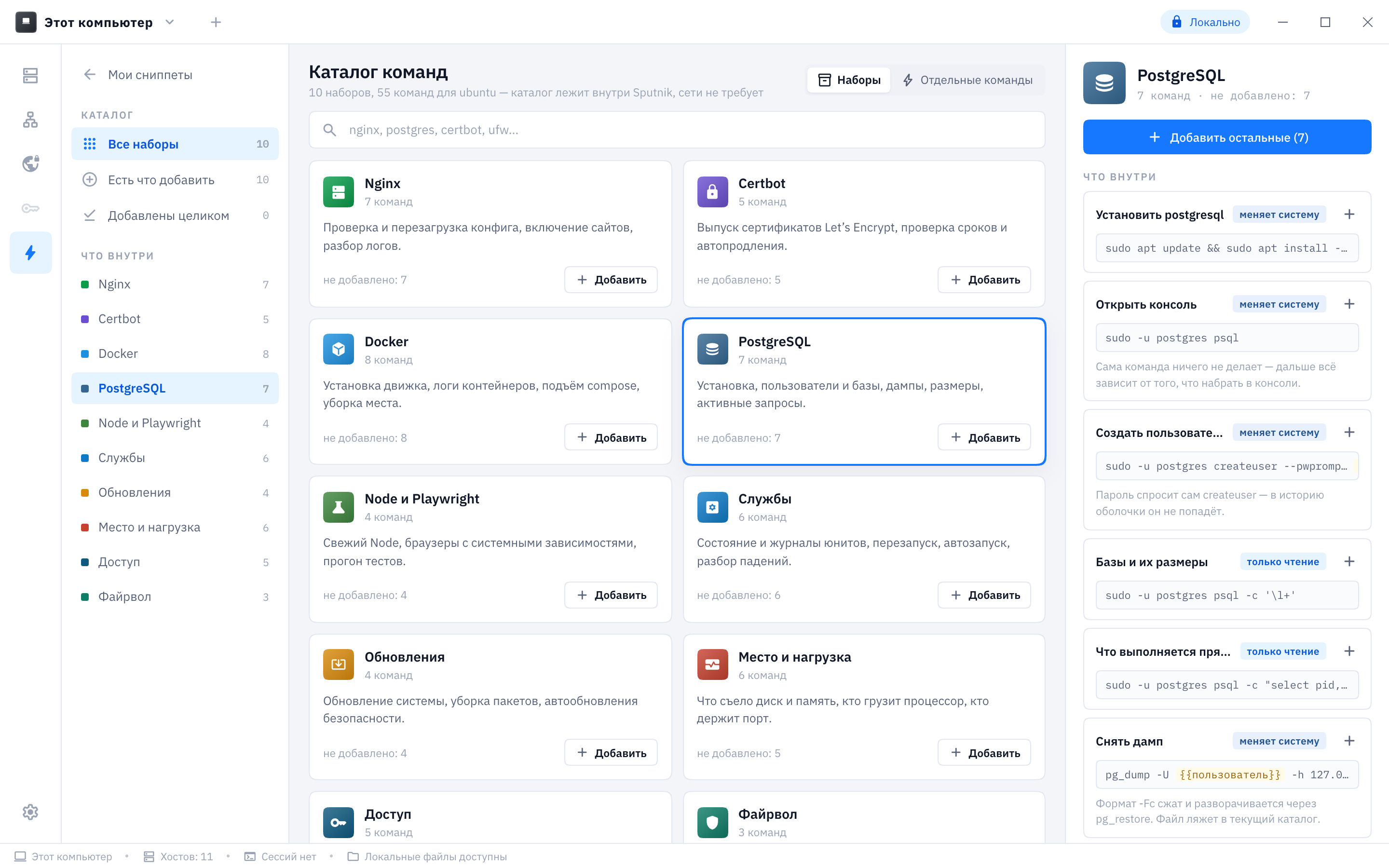Click the Обновления download card icon
The height and width of the screenshot is (868, 1389).
pyautogui.click(x=339, y=665)
